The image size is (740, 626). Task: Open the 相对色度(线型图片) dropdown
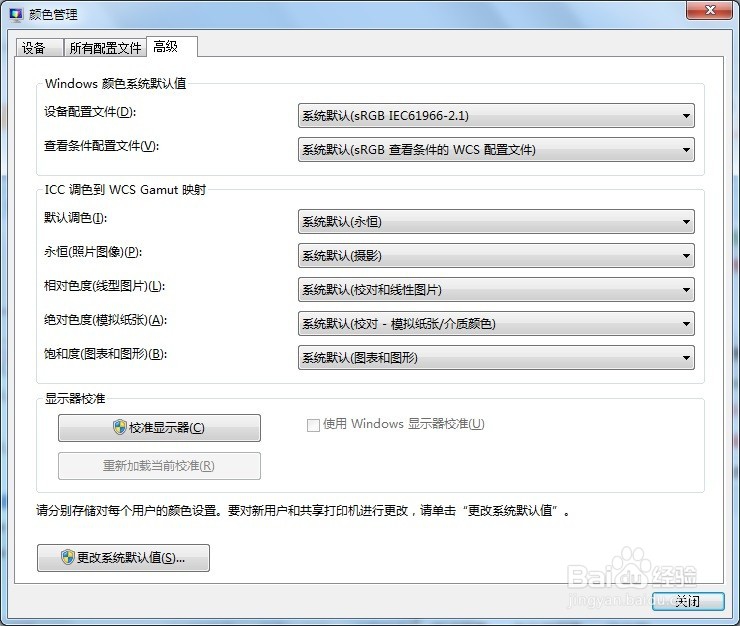pyautogui.click(x=496, y=289)
